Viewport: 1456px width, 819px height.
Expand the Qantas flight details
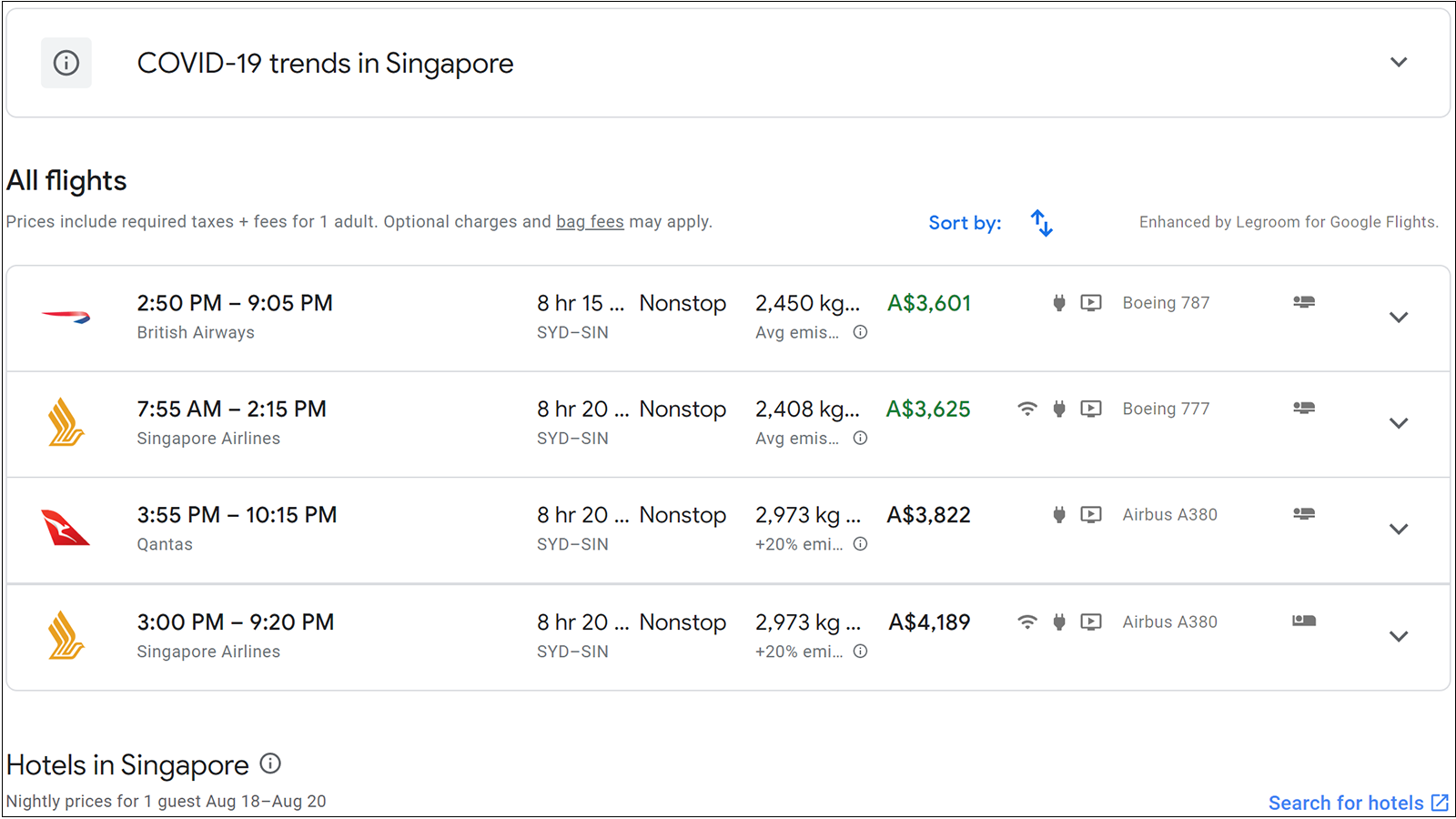[x=1399, y=529]
